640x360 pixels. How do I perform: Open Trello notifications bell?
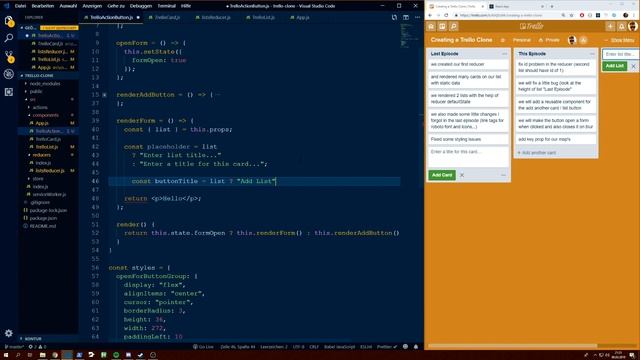[622, 27]
